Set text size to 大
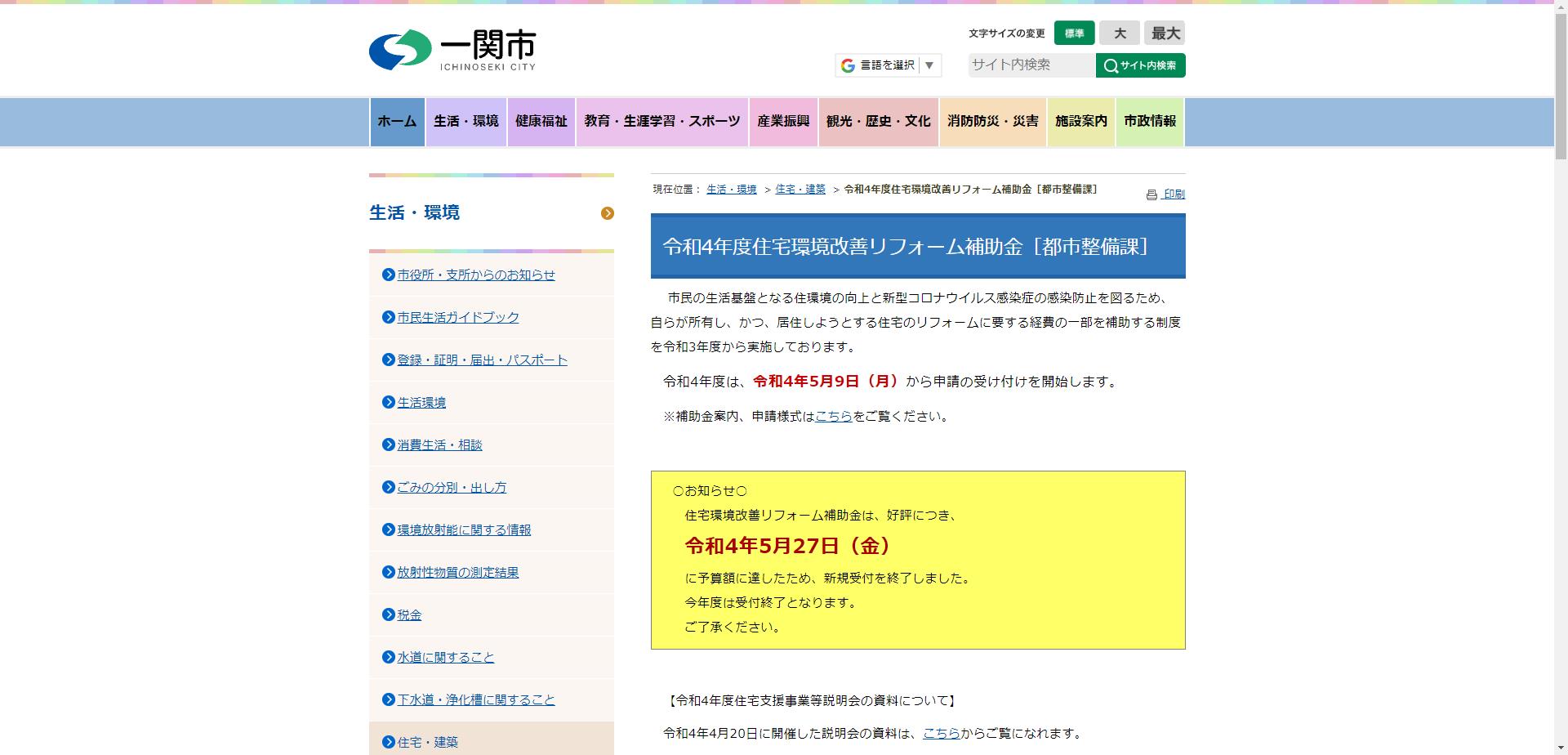The height and width of the screenshot is (755, 1568). (1120, 34)
